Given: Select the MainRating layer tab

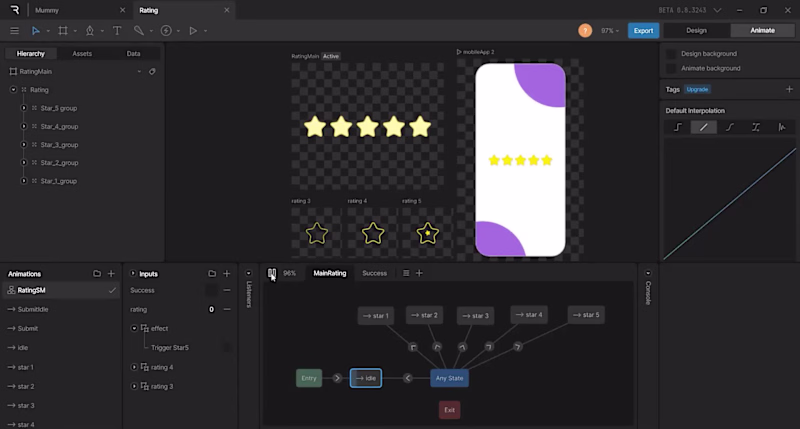Looking at the screenshot, I should coord(330,273).
